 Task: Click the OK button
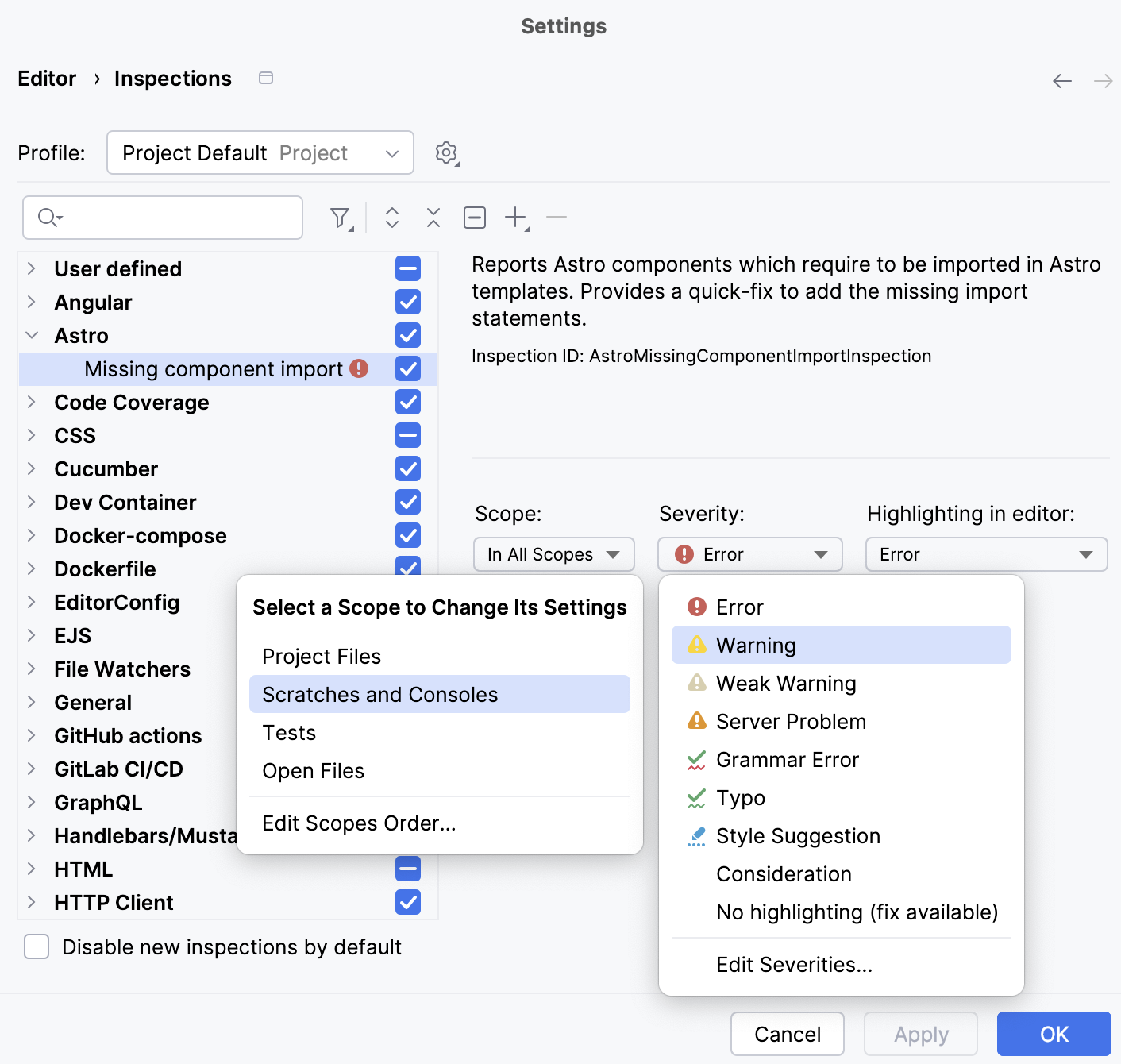click(1054, 1034)
